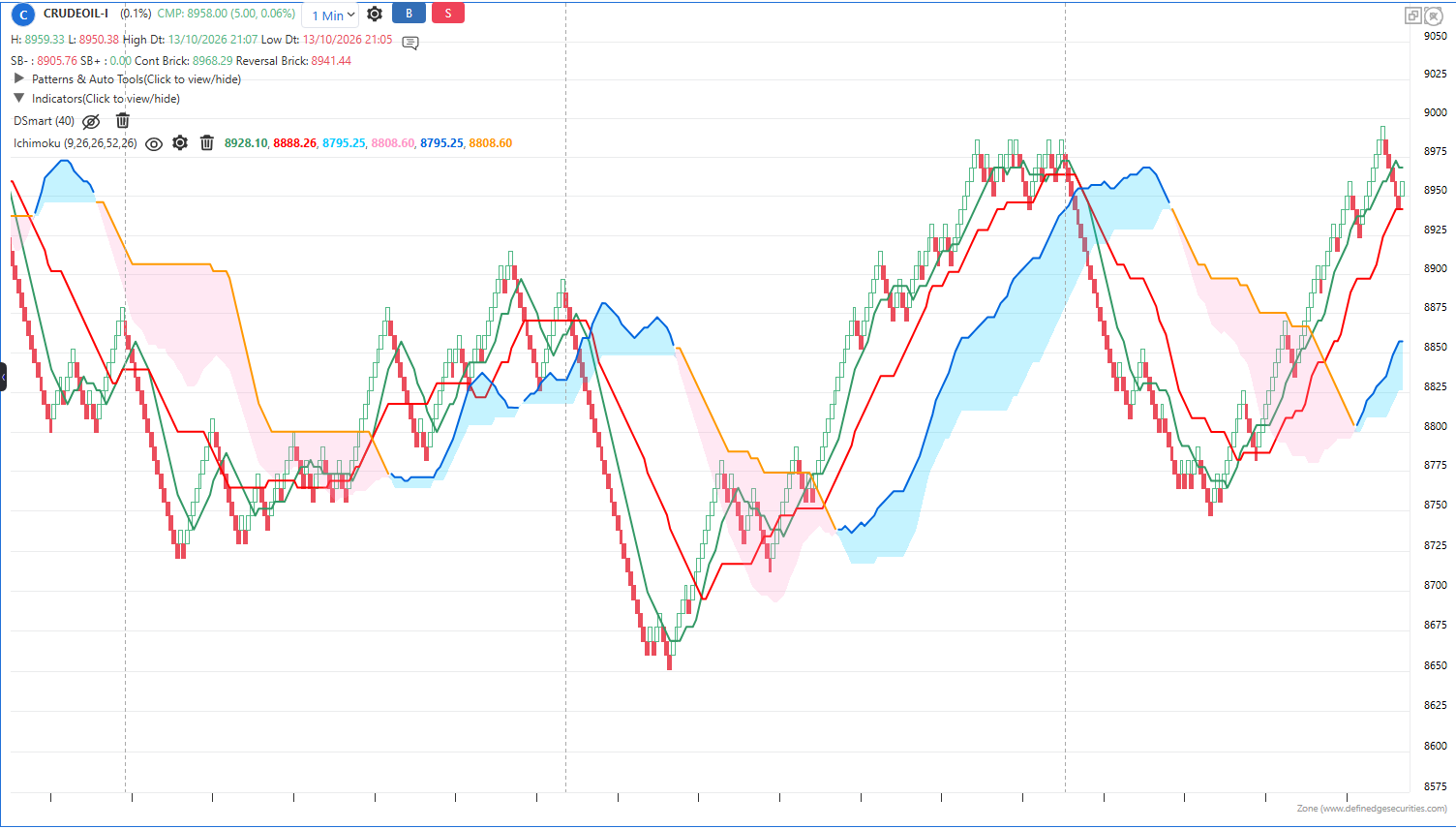Open the comment bubble icon after Low Dt
The image size is (1456, 829).
pos(410,43)
